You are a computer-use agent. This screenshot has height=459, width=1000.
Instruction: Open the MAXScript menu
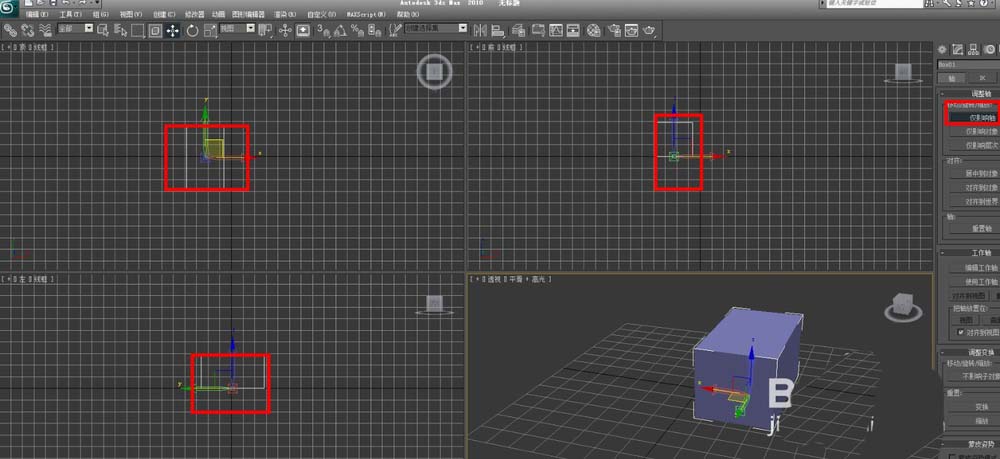coord(367,14)
